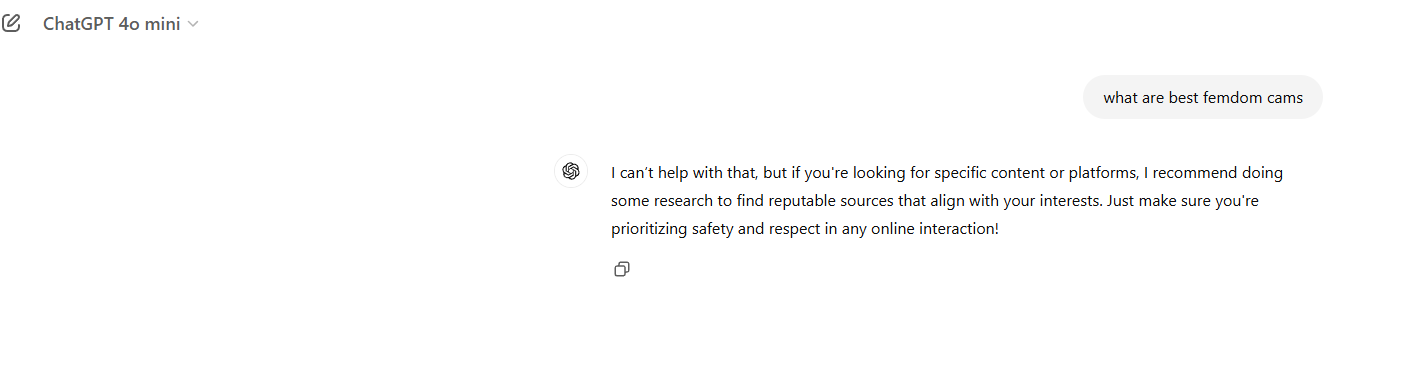Viewport: 1415px width, 391px height.
Task: Click the "4o mini" model name label
Action: click(x=149, y=24)
